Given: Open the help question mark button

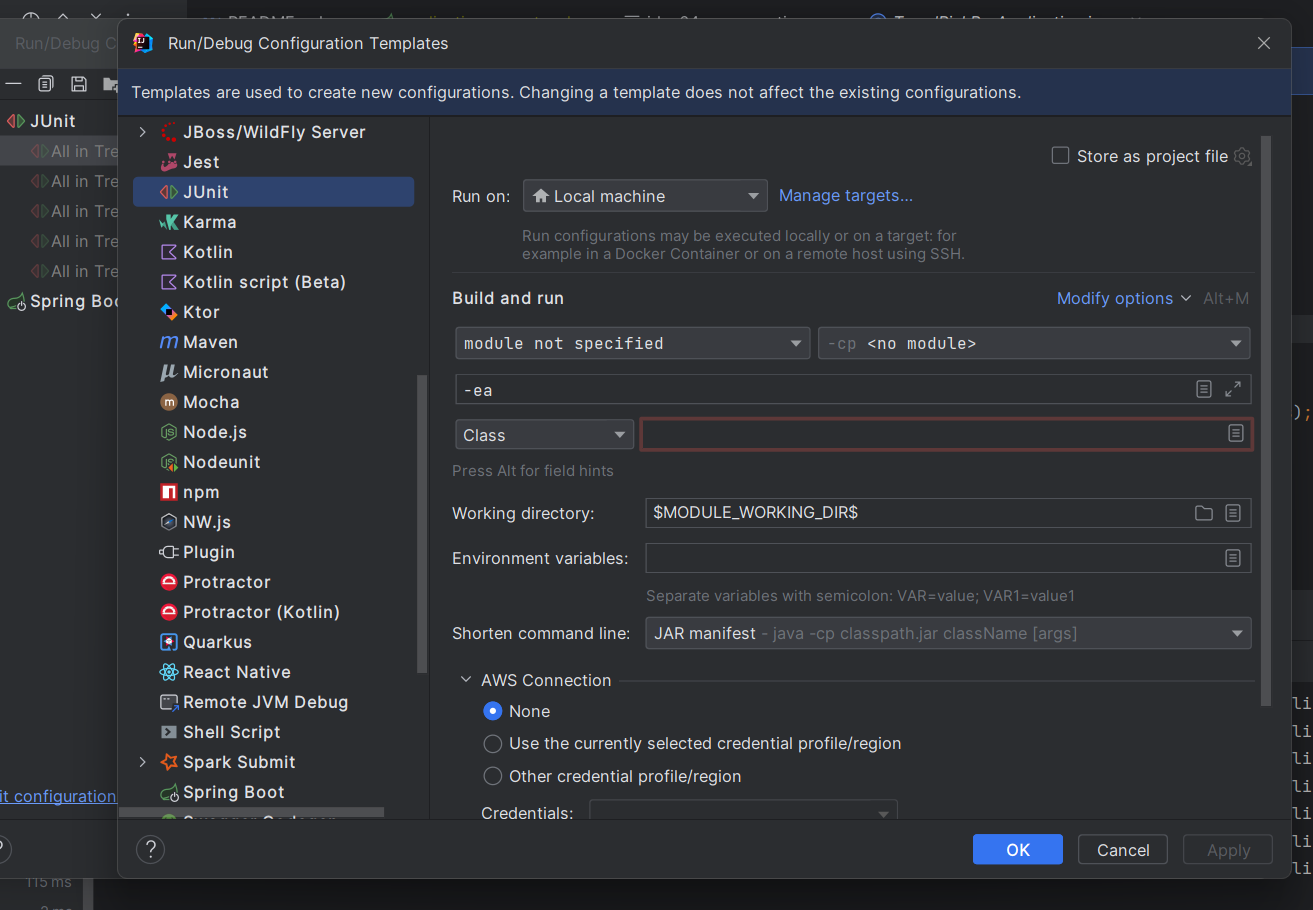Looking at the screenshot, I should tap(150, 850).
